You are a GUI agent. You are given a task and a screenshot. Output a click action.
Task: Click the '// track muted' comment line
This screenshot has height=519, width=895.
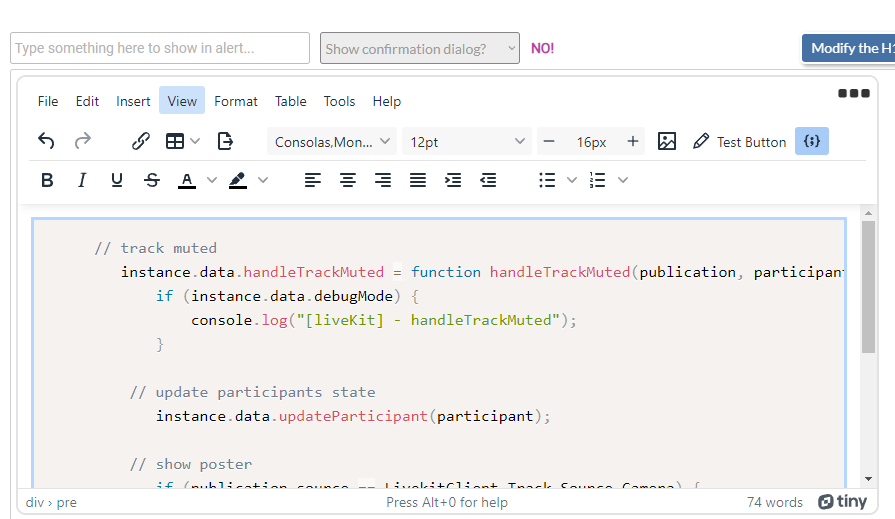pos(155,248)
